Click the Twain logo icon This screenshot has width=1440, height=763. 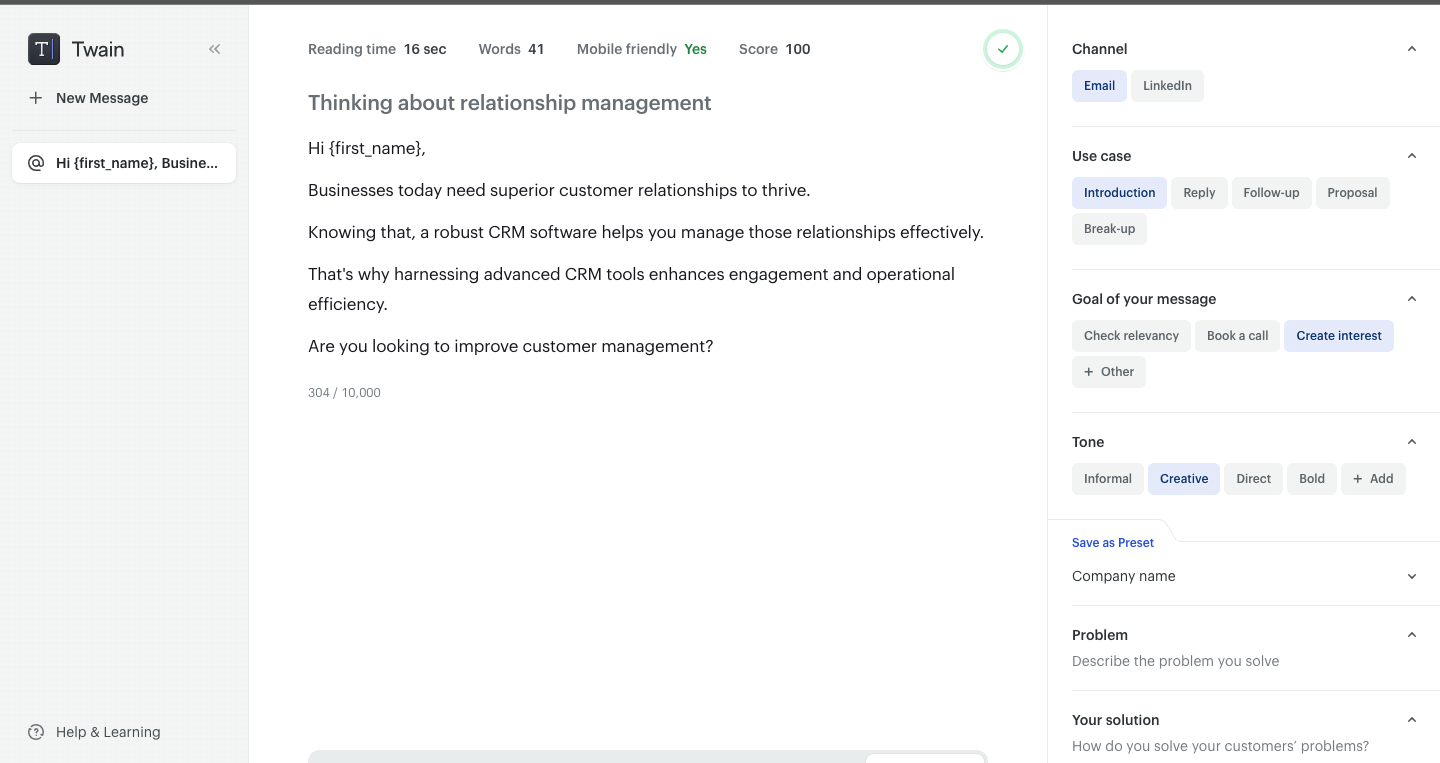coord(44,49)
